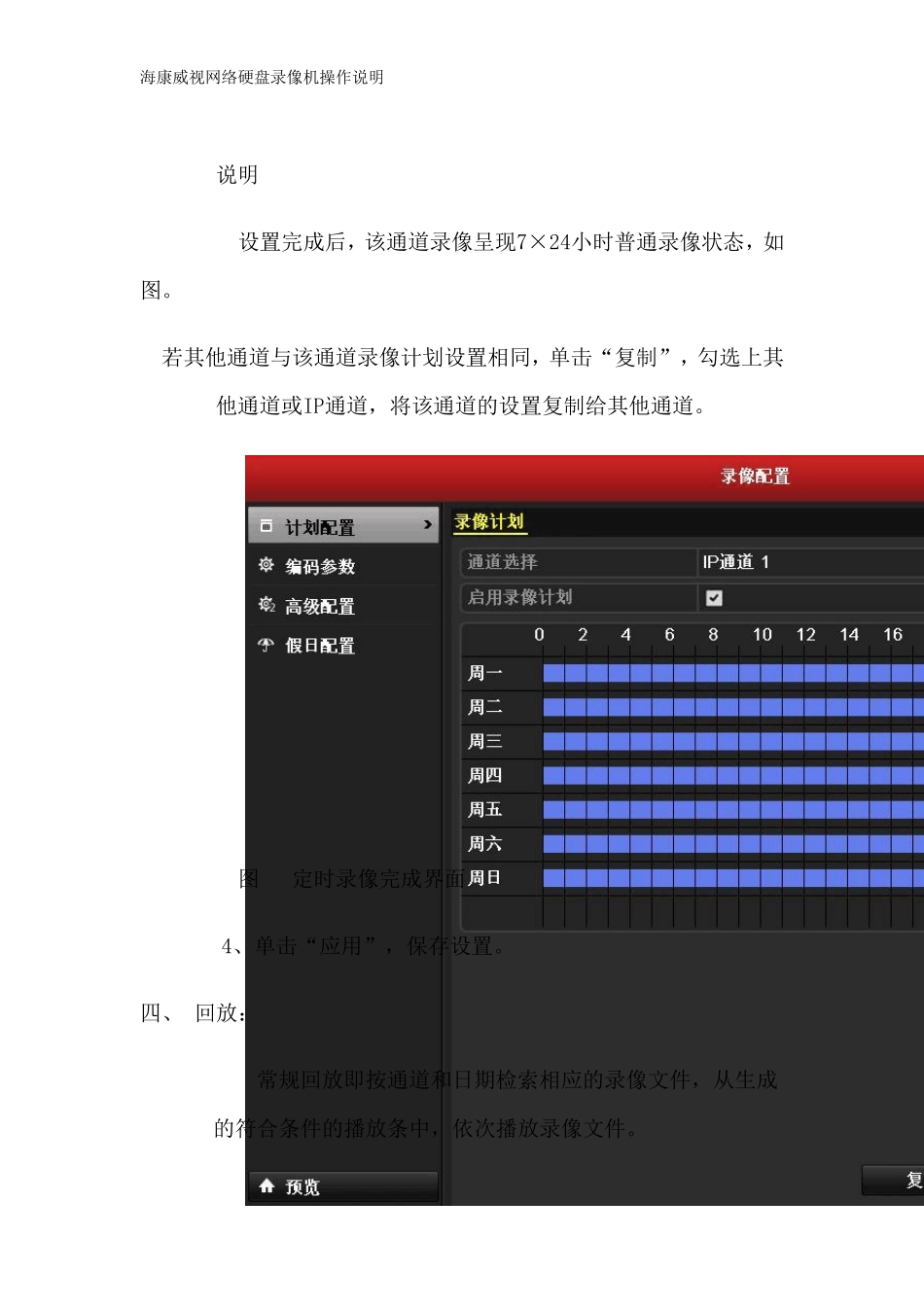Image resolution: width=924 pixels, height=1307 pixels.
Task: Click the 预览 button
Action: [x=343, y=1186]
